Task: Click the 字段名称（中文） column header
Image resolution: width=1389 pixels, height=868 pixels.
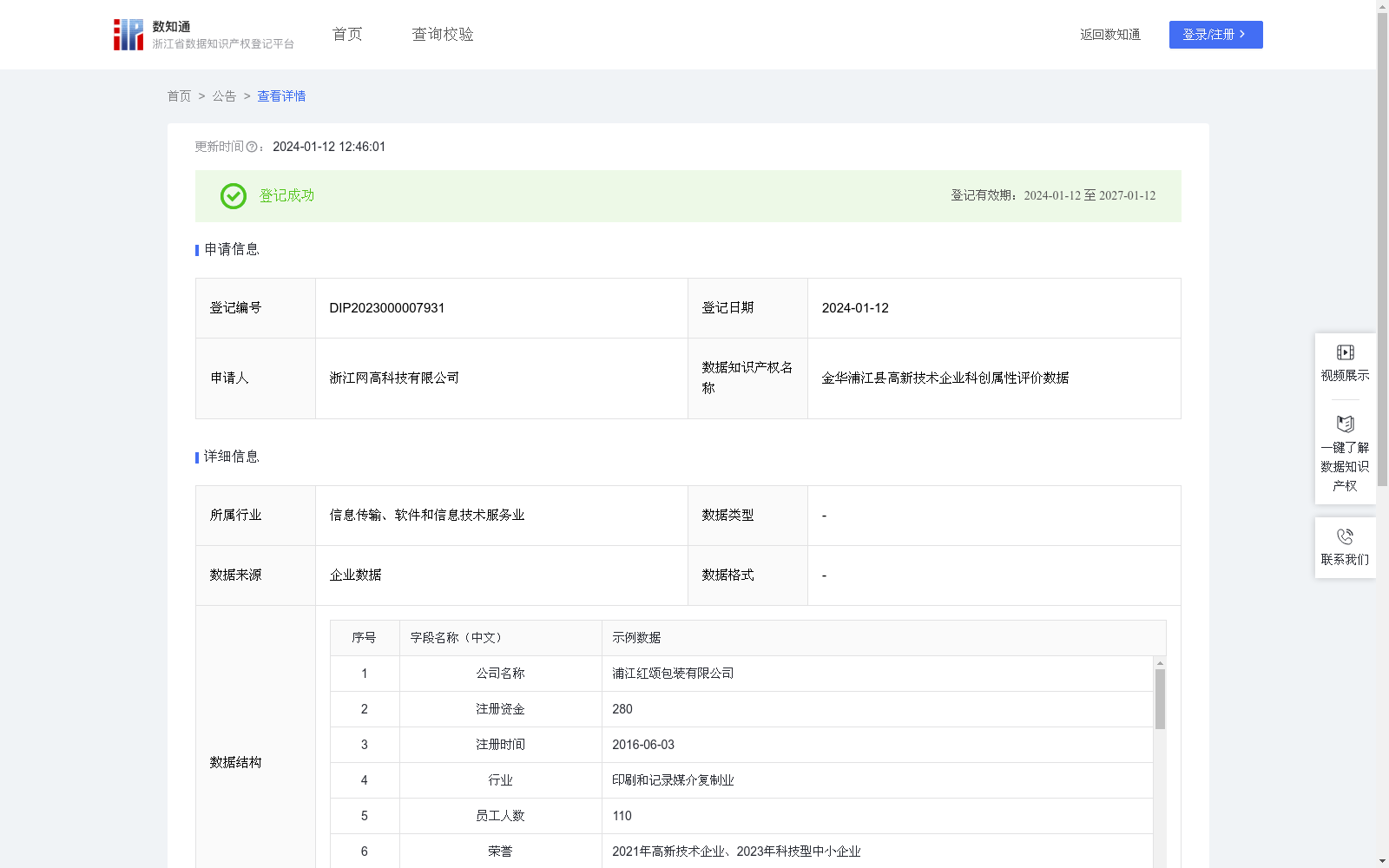Action: [500, 638]
